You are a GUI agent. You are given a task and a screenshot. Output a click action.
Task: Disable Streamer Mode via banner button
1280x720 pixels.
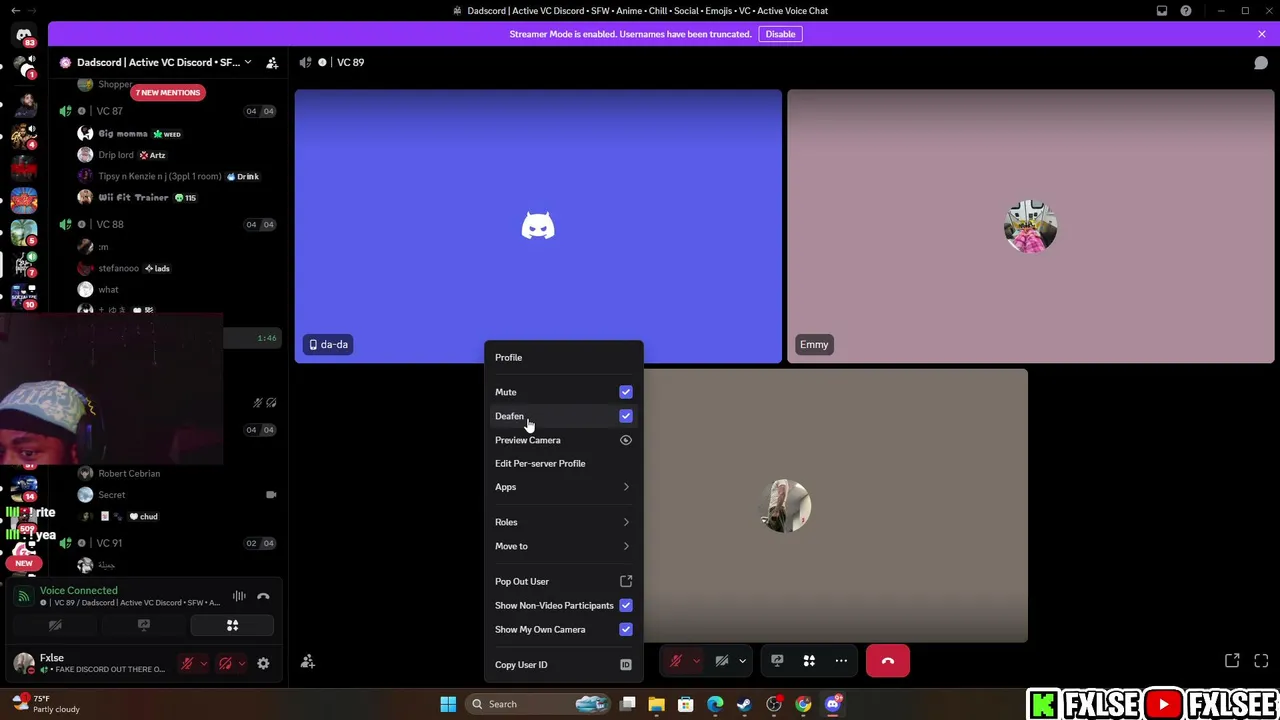click(x=780, y=34)
